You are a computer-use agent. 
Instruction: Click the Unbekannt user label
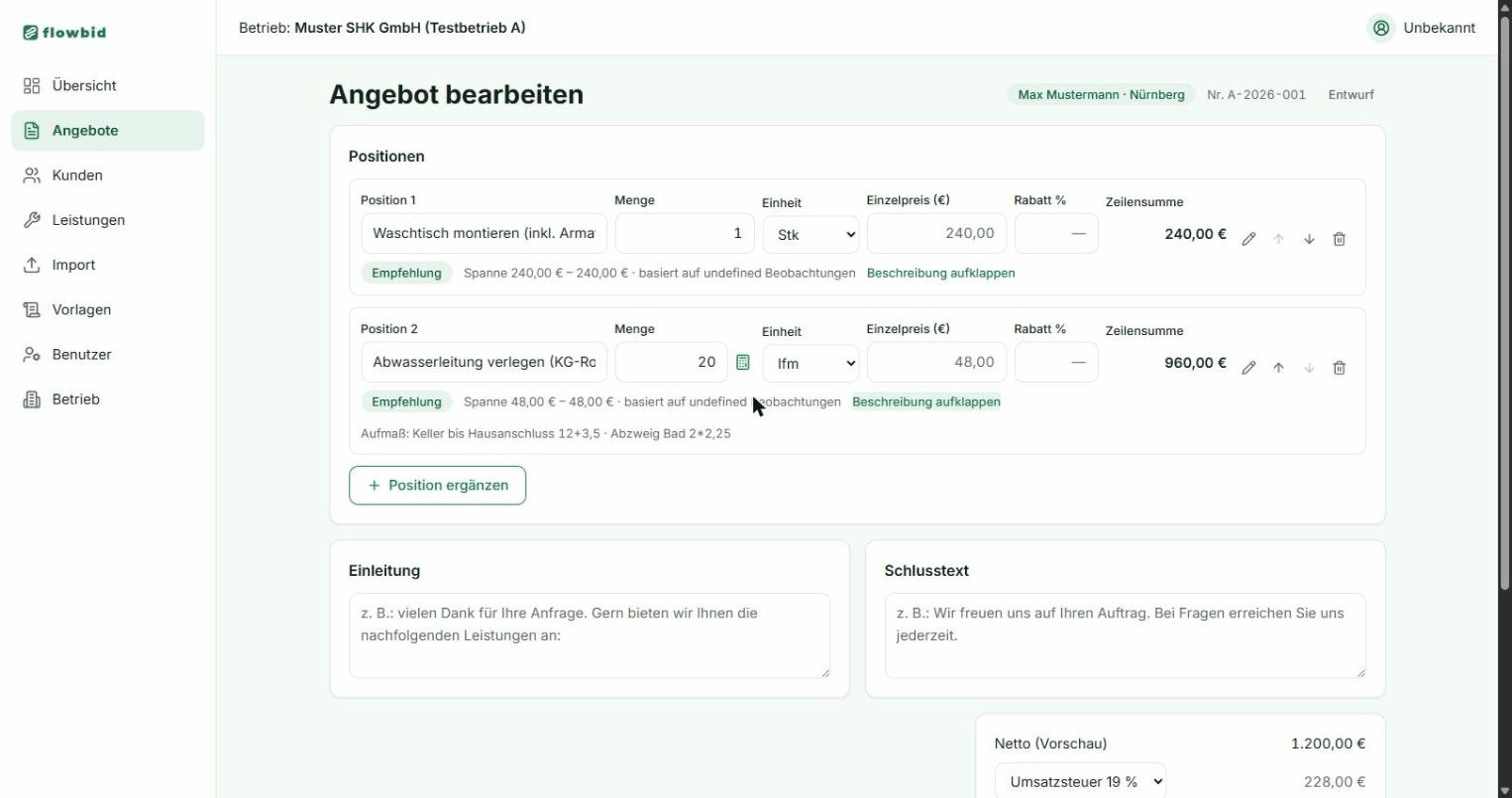[1439, 28]
